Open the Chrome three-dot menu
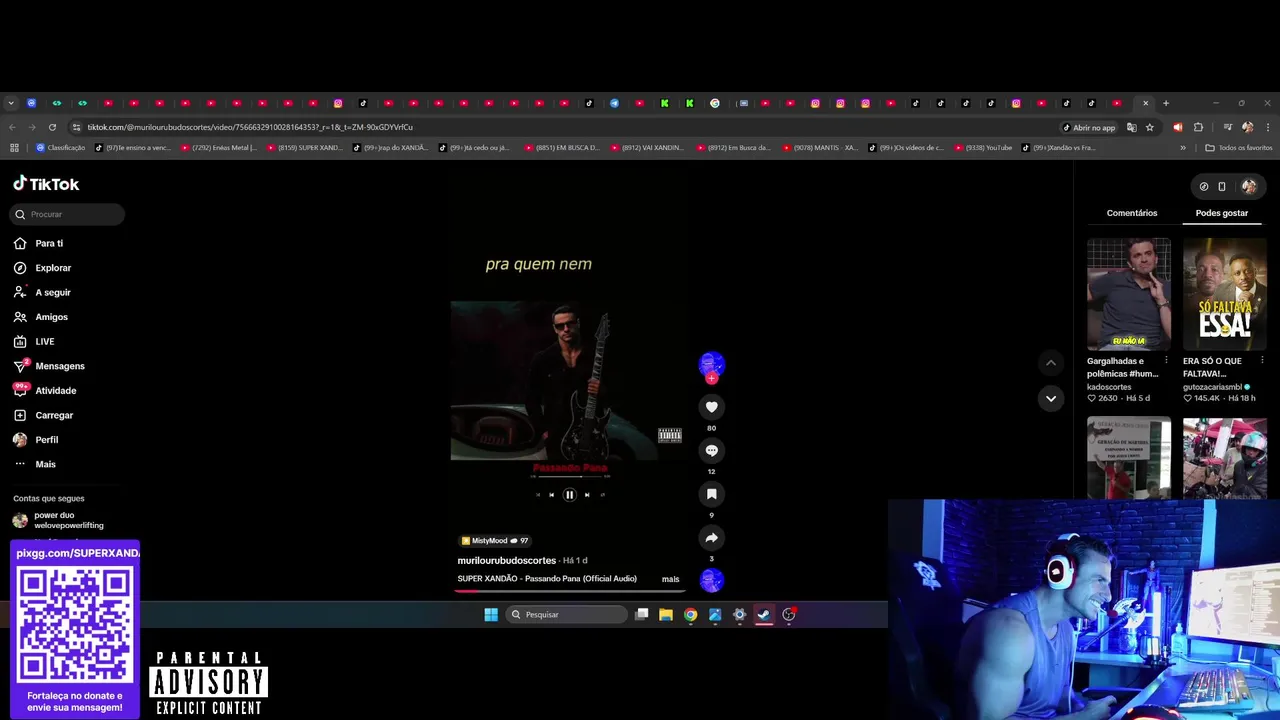This screenshot has height=720, width=1280. 1268,127
